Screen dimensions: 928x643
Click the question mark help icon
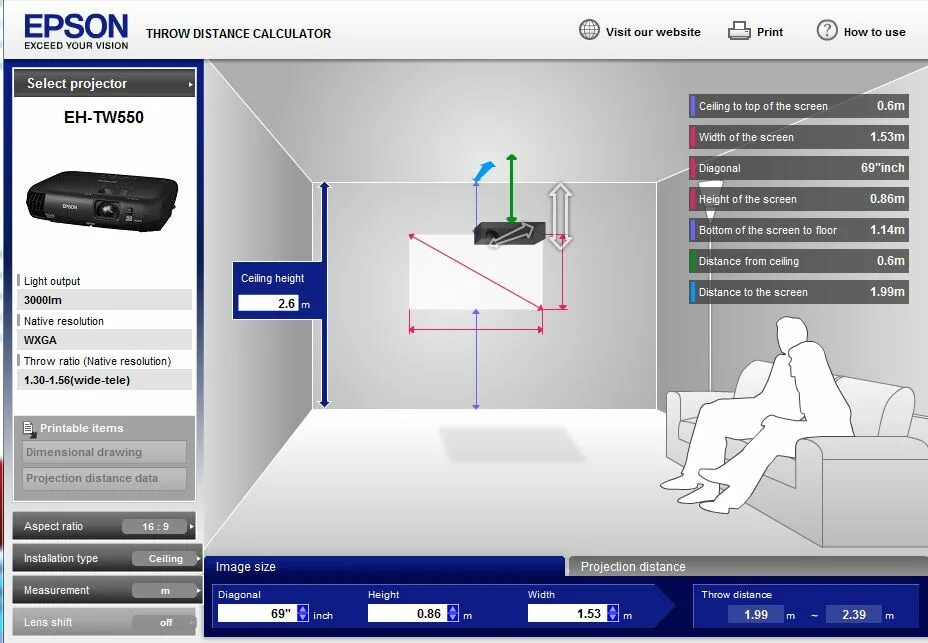pos(827,30)
